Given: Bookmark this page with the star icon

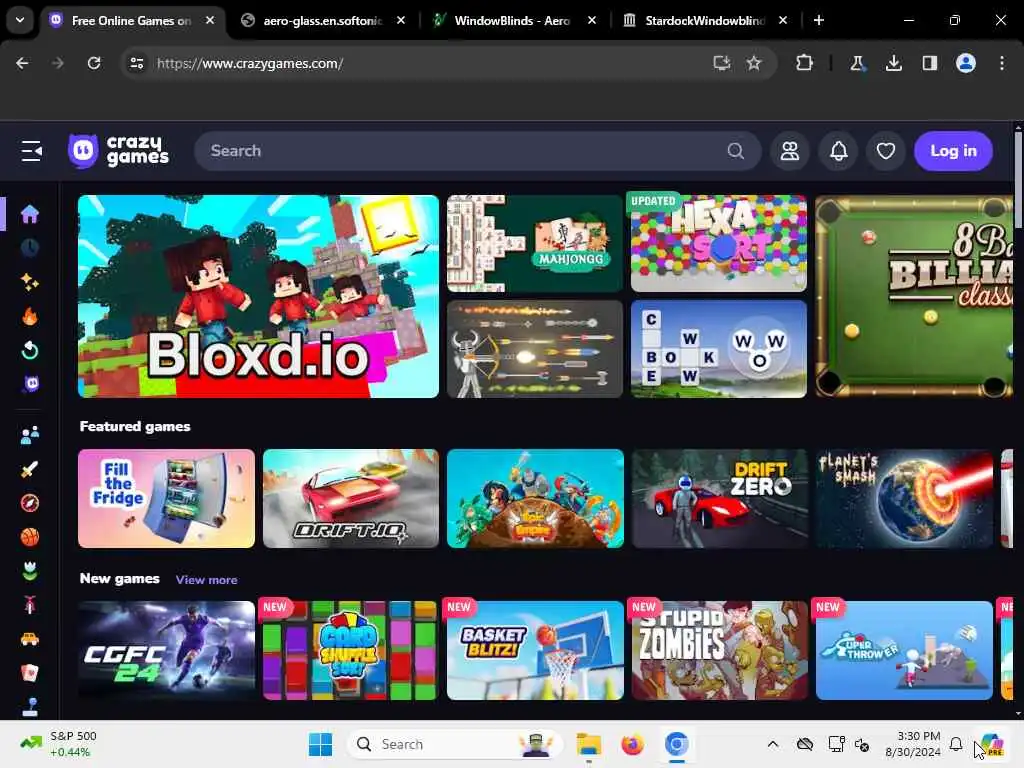Looking at the screenshot, I should point(754,63).
